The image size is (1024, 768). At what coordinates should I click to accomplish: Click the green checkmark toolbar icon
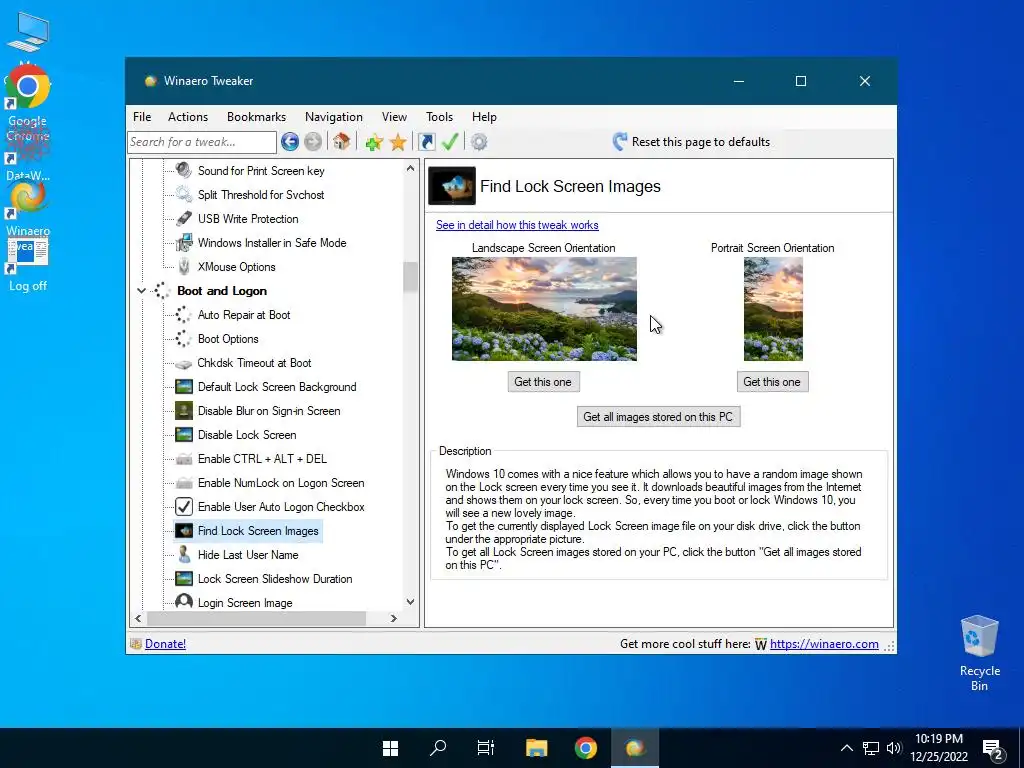450,142
